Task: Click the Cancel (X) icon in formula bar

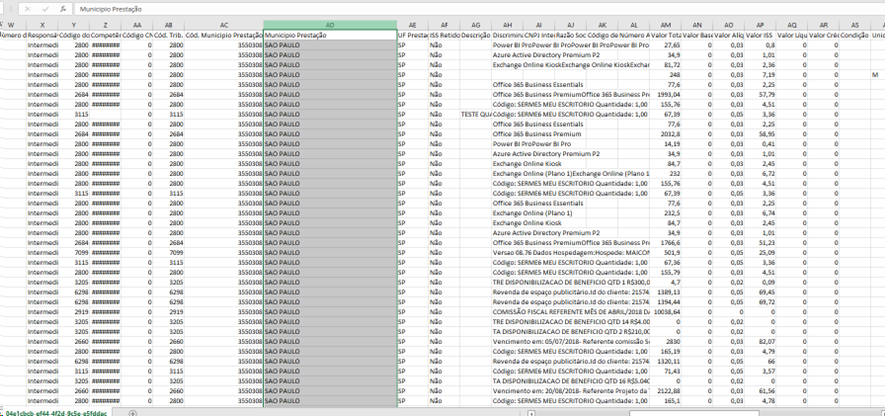Action: [x=28, y=9]
